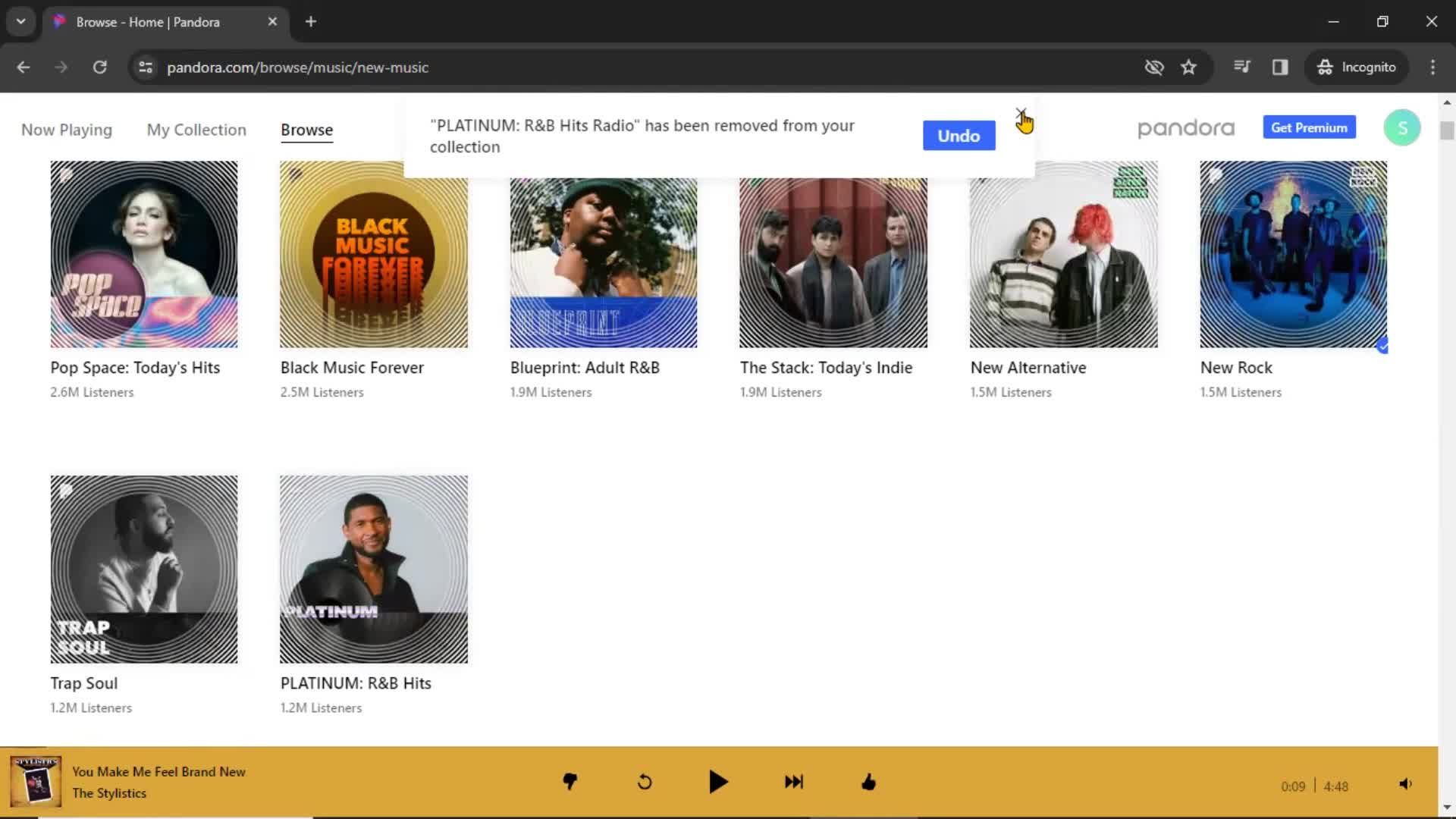Click the Pandora logo icon
The width and height of the screenshot is (1456, 819).
click(1186, 127)
